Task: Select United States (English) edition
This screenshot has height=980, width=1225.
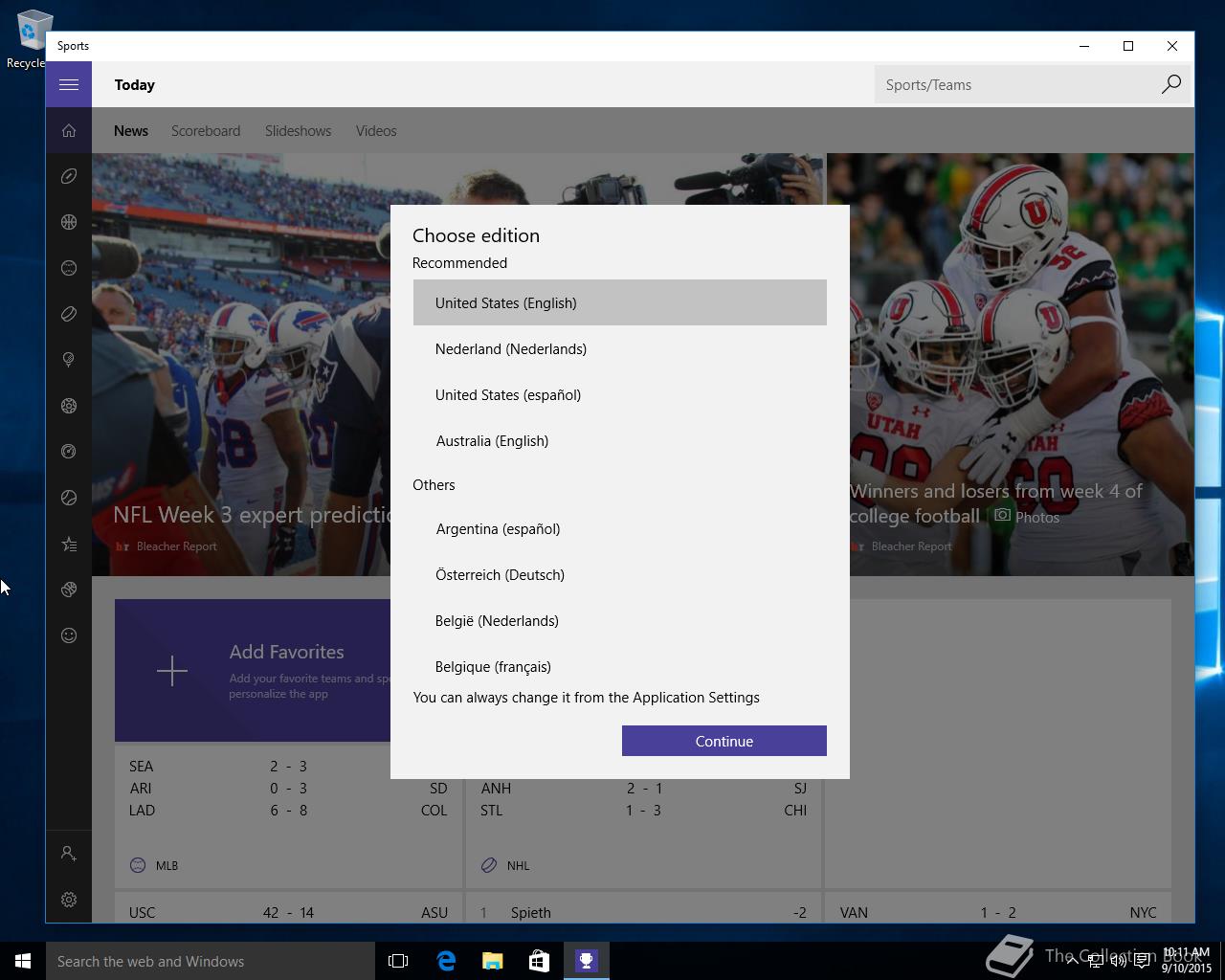Action: click(620, 302)
